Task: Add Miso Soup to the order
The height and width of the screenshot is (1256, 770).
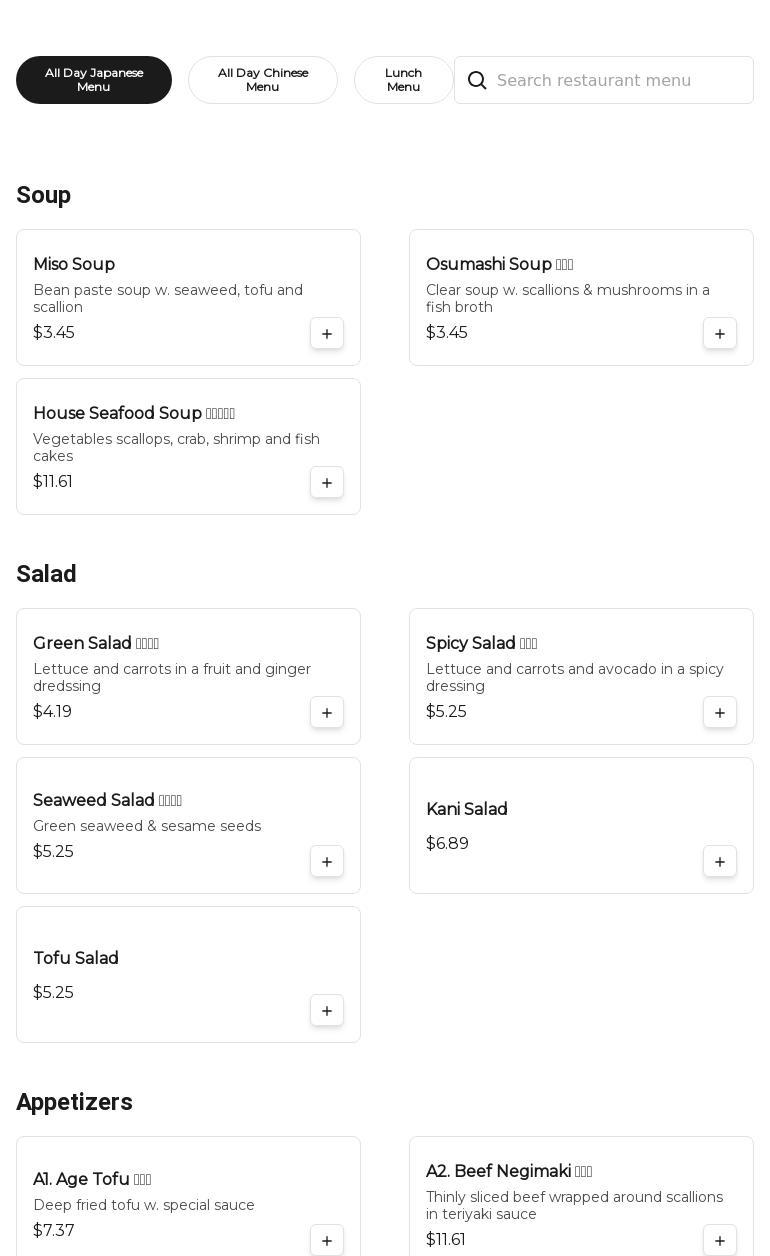Action: [x=327, y=333]
